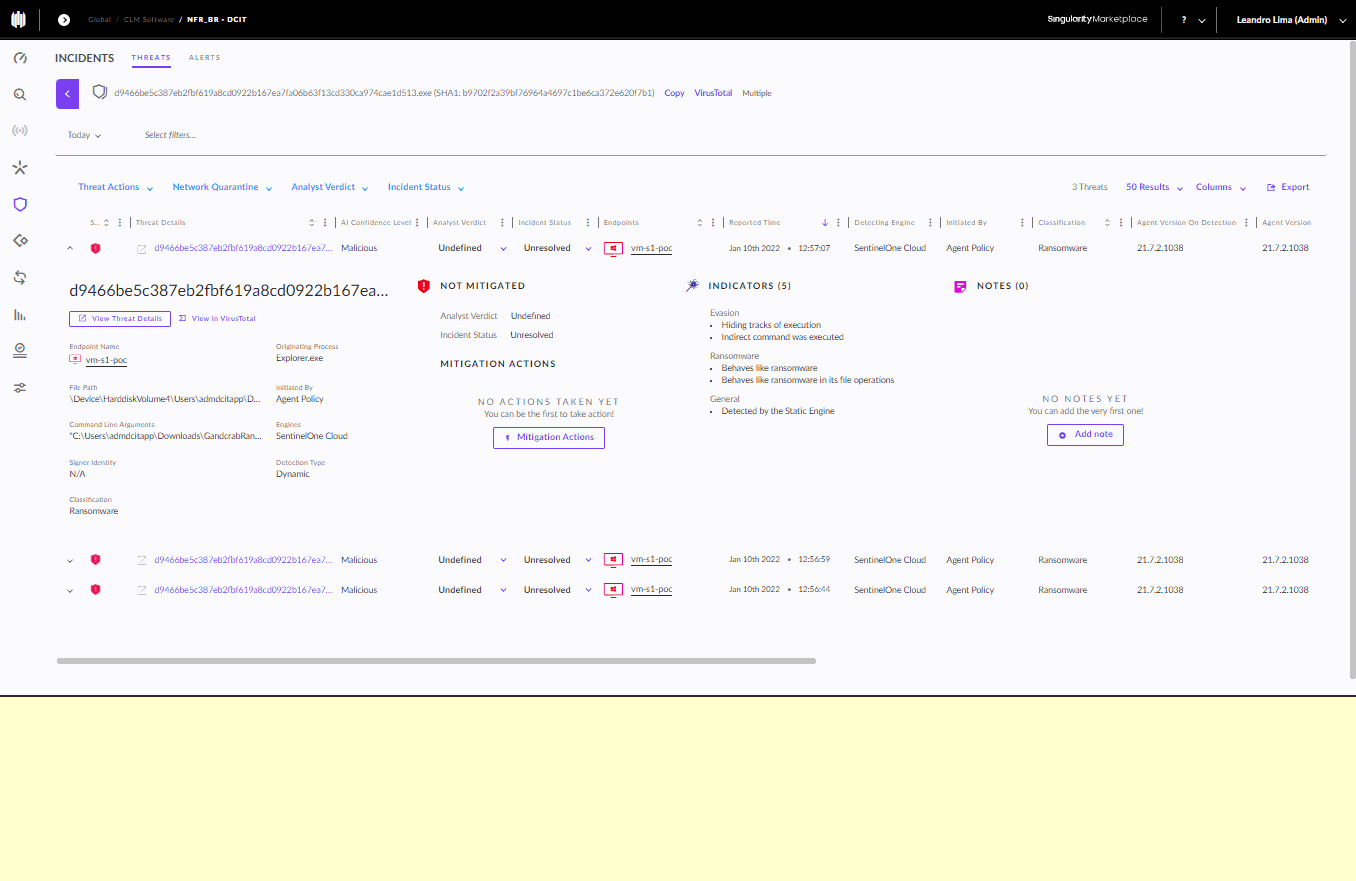Click the Windows endpoint icon in the 12:56:44 row

(613, 590)
